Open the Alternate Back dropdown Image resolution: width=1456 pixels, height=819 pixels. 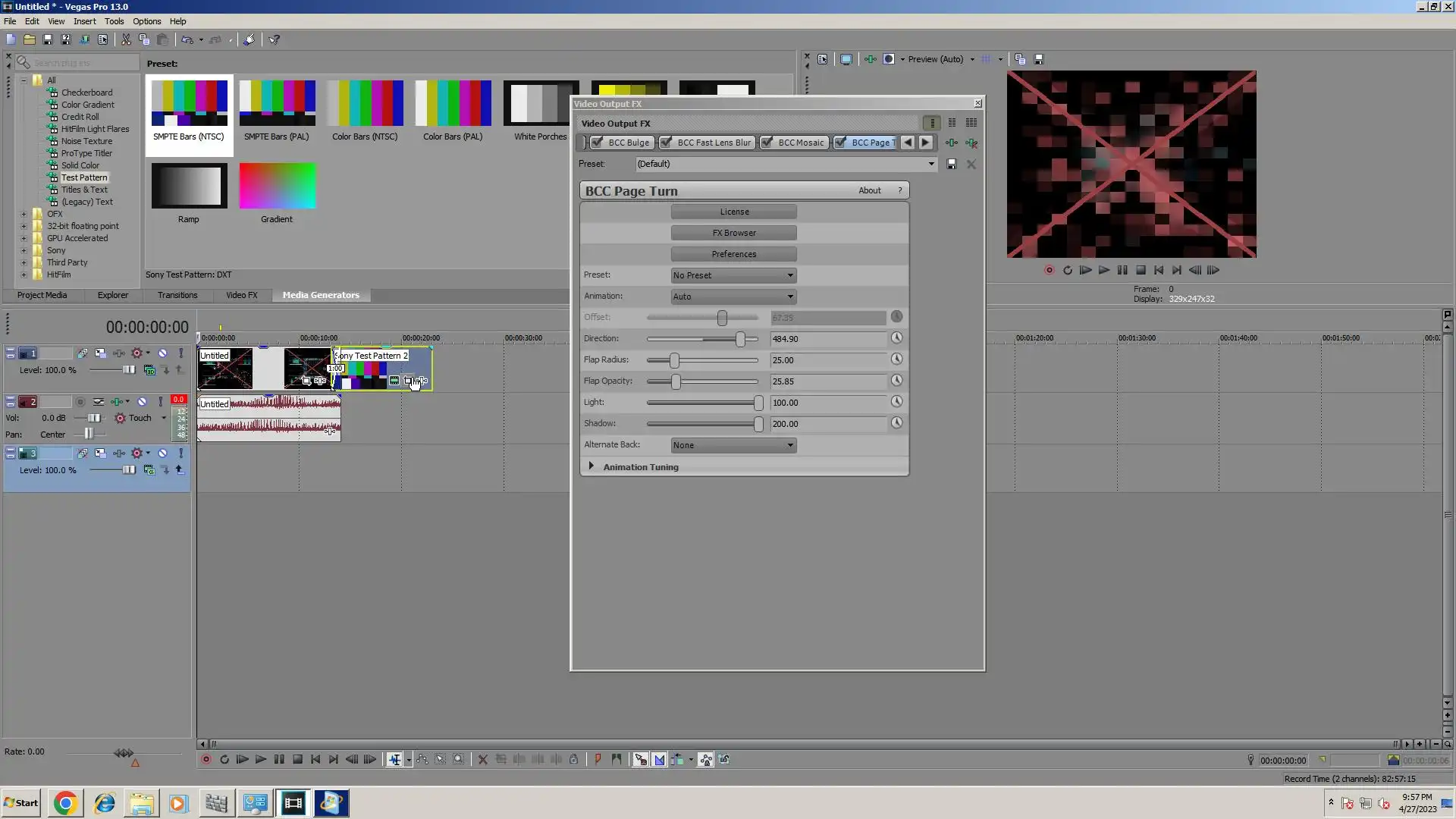point(733,445)
